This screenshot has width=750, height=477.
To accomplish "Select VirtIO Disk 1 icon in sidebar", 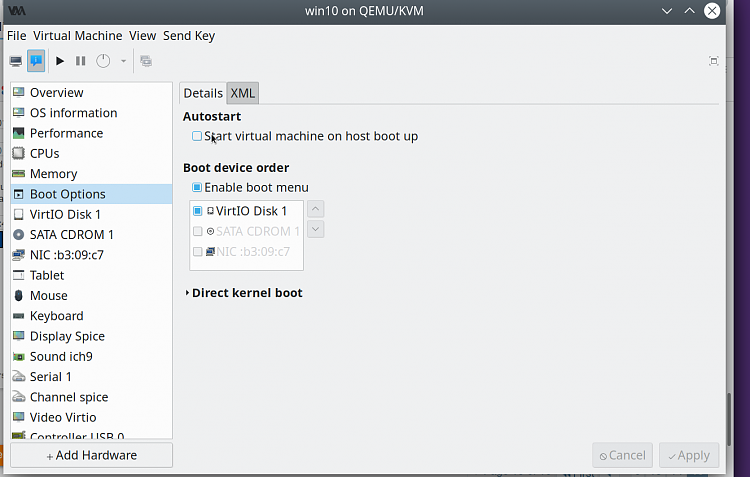I will [19, 214].
